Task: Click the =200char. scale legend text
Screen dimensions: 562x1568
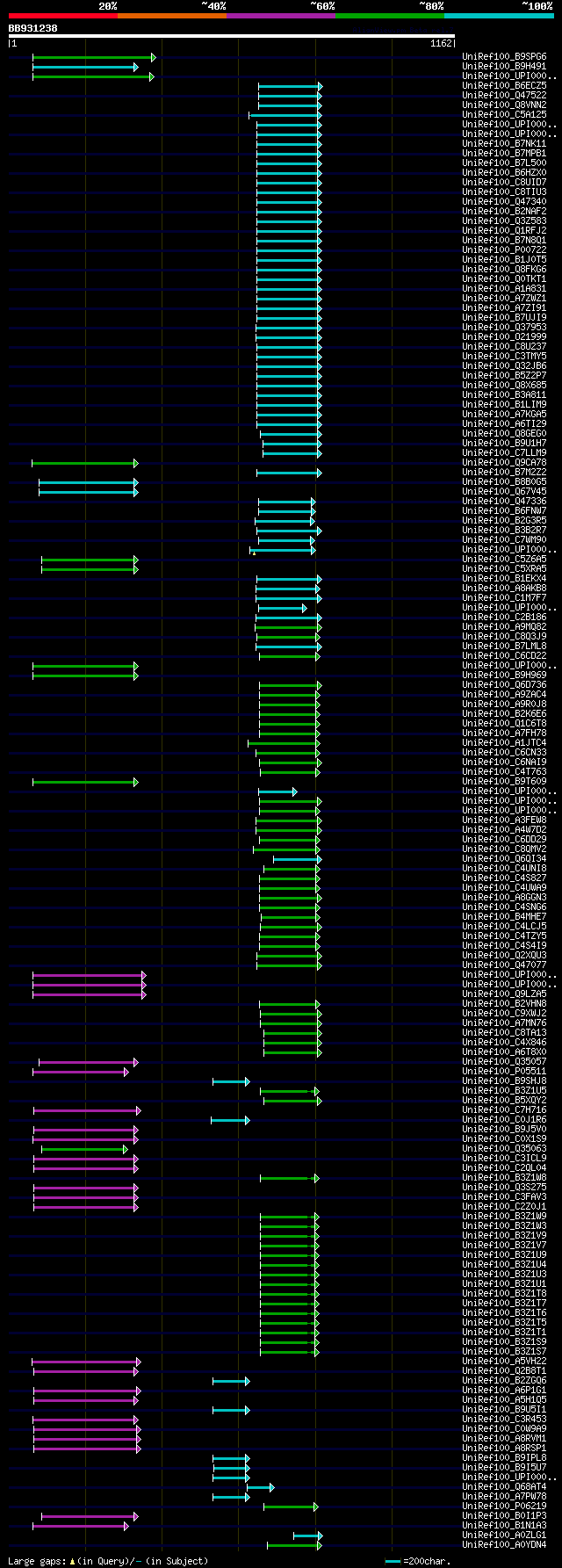Action: pos(426,1561)
